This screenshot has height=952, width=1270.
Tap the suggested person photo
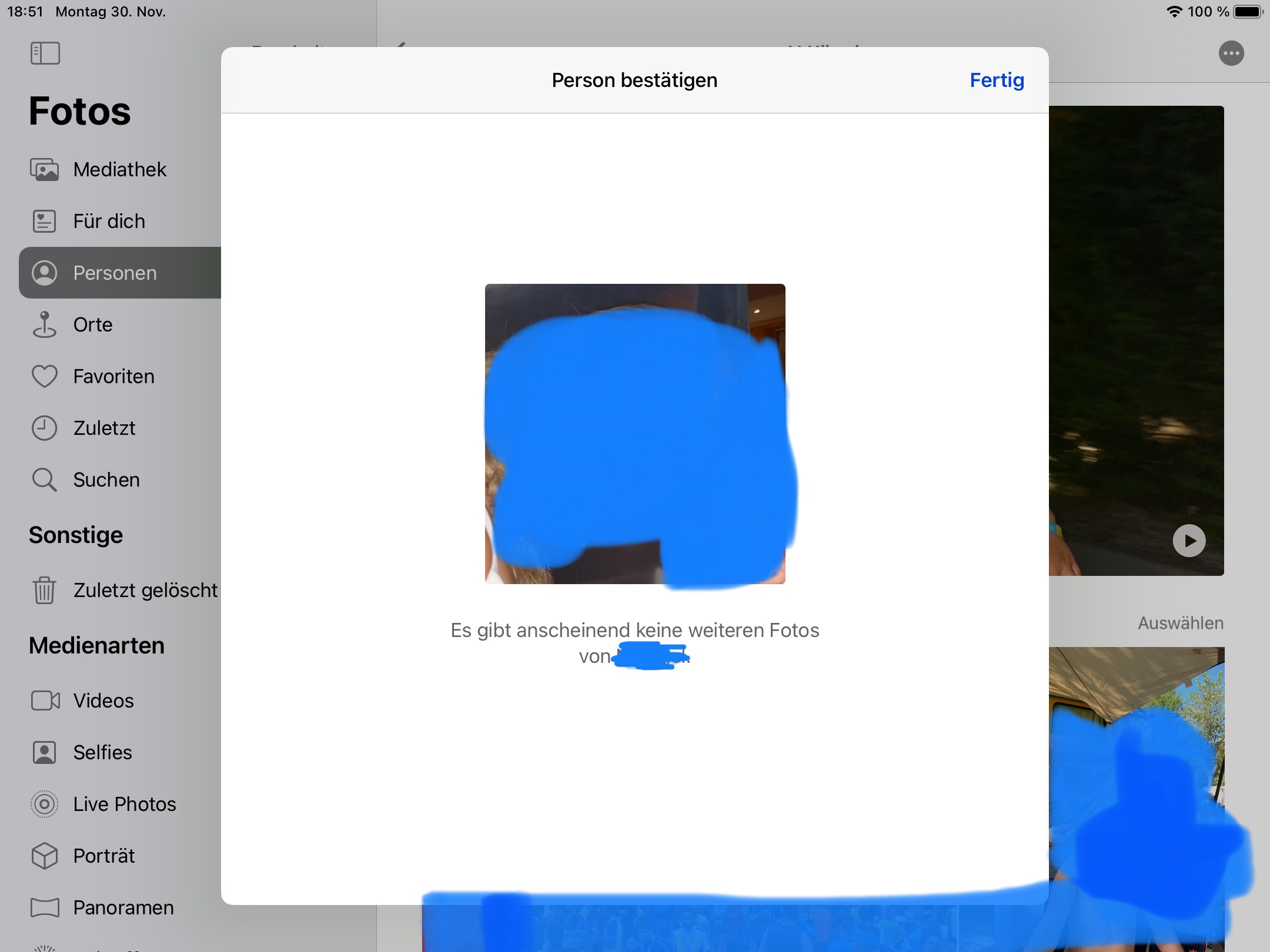(x=635, y=434)
